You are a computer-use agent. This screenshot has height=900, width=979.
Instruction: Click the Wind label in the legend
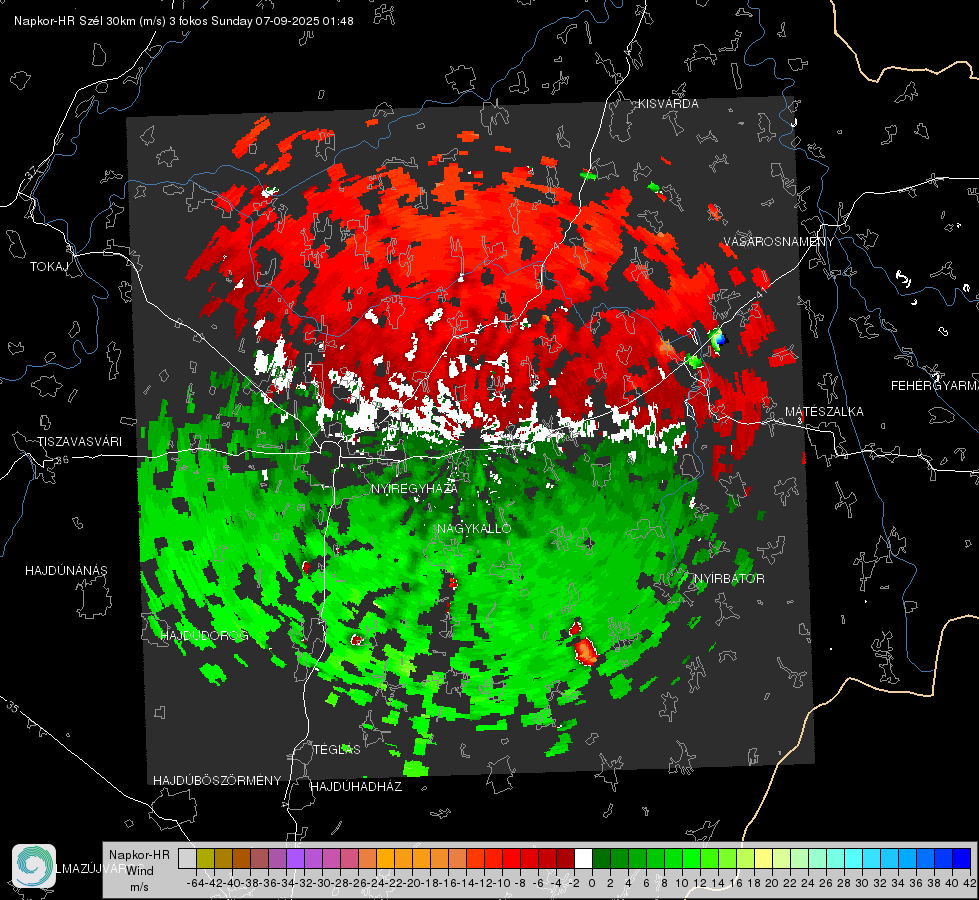click(140, 871)
